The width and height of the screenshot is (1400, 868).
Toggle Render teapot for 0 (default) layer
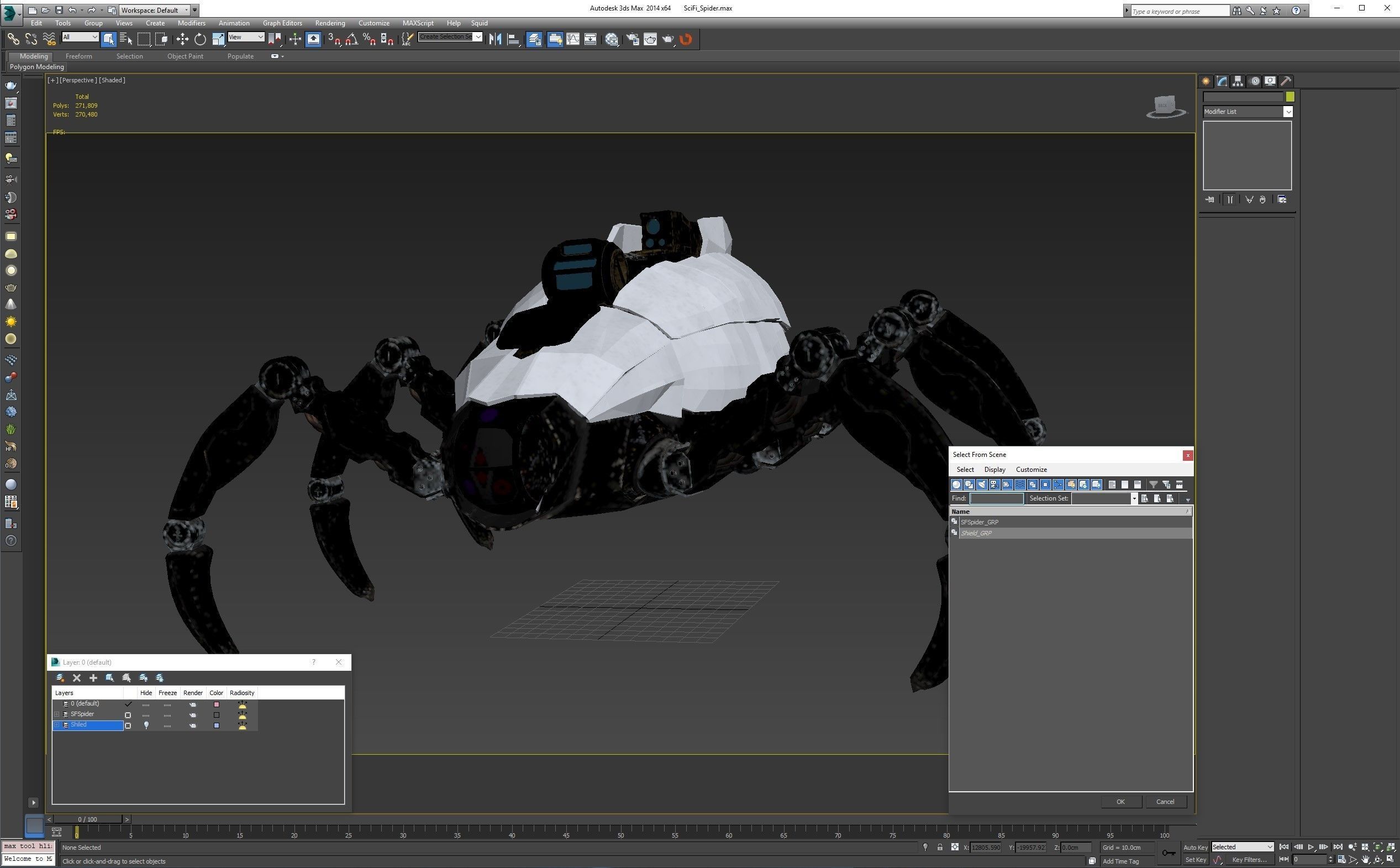[193, 704]
